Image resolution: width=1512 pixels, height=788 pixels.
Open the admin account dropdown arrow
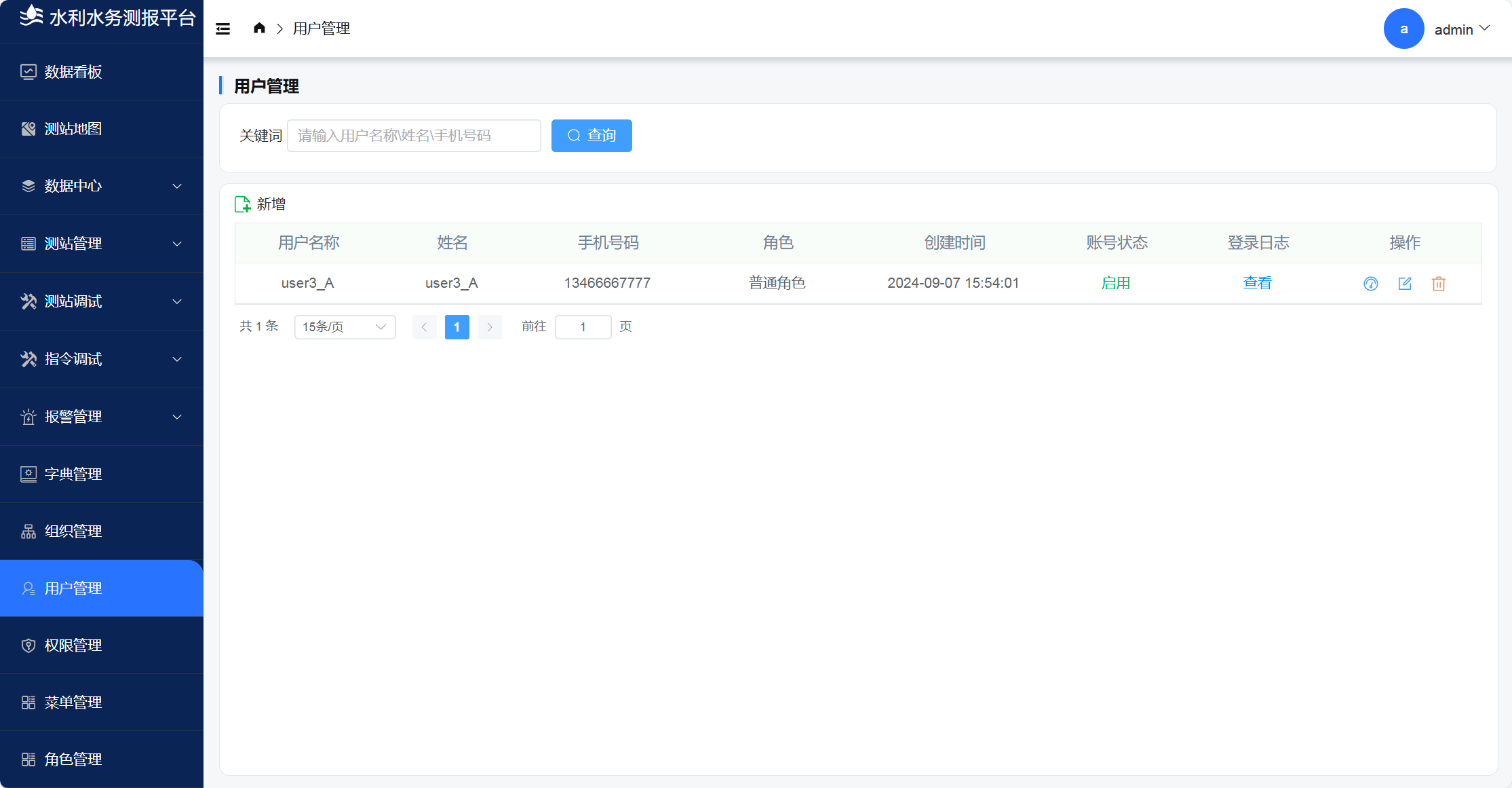[1485, 29]
